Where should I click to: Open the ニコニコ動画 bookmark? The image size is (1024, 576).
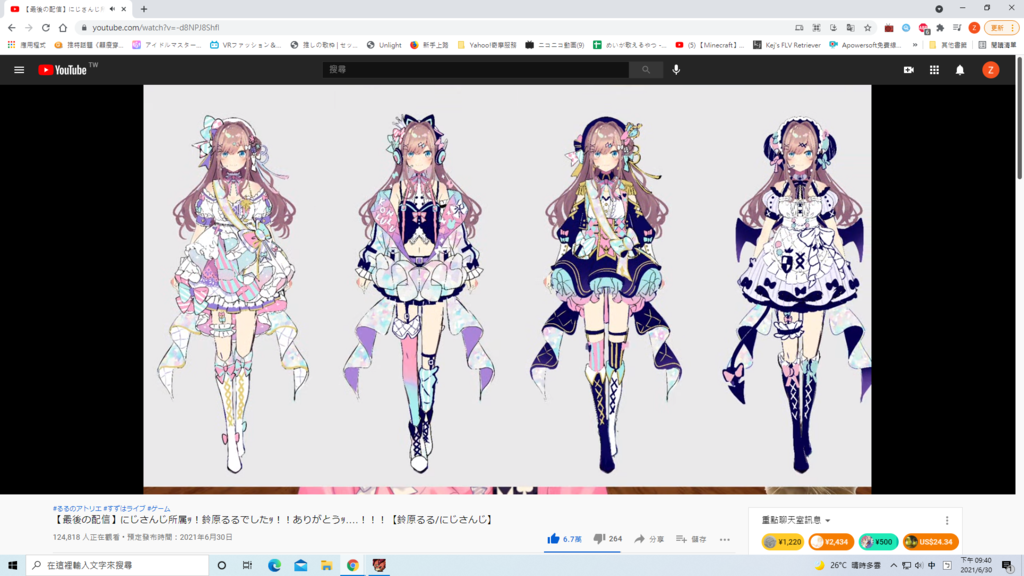coord(555,45)
